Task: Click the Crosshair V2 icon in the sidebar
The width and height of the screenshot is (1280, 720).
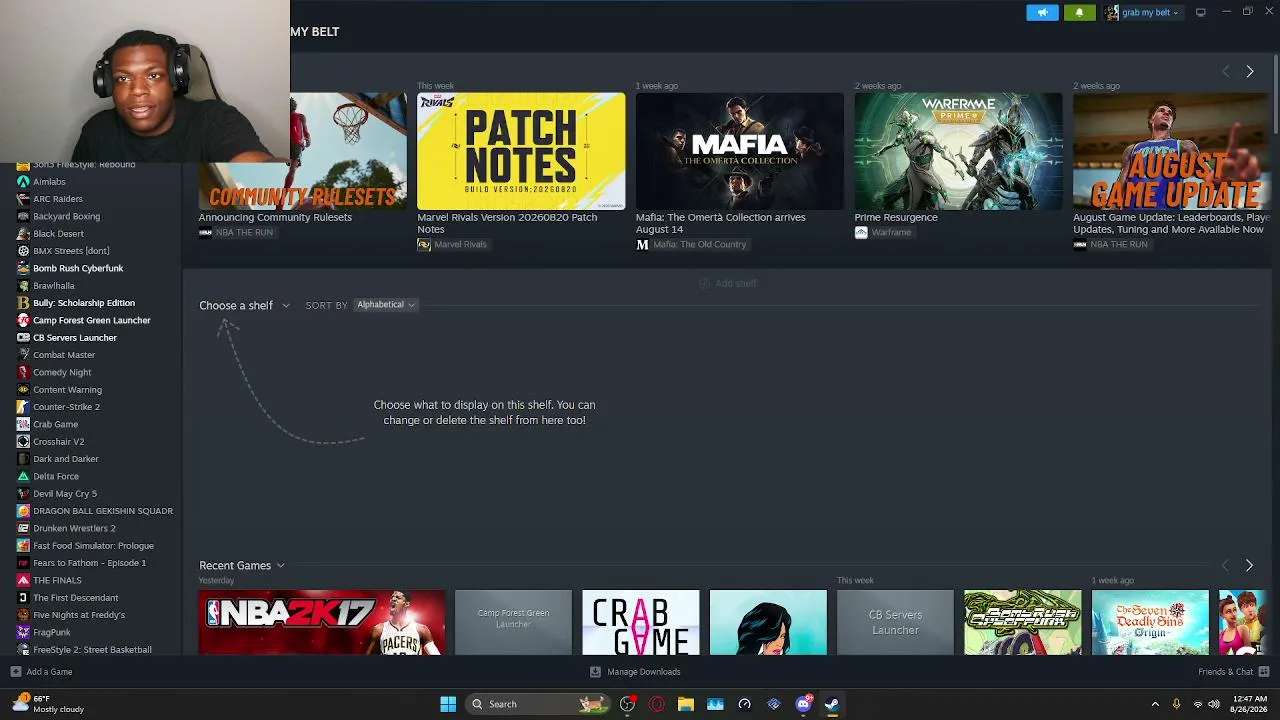Action: tap(23, 442)
